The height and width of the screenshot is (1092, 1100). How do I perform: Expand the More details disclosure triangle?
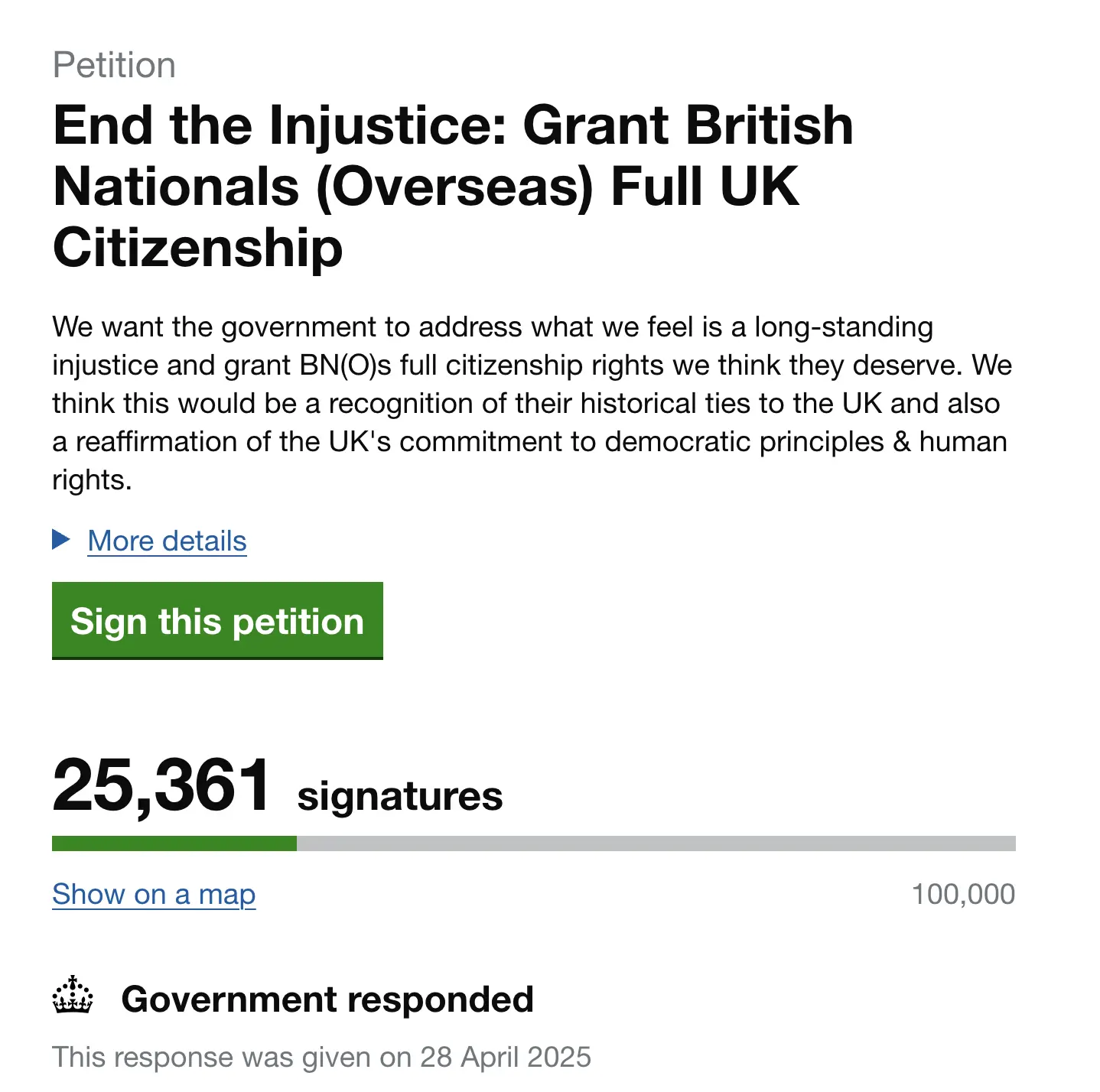coord(61,540)
